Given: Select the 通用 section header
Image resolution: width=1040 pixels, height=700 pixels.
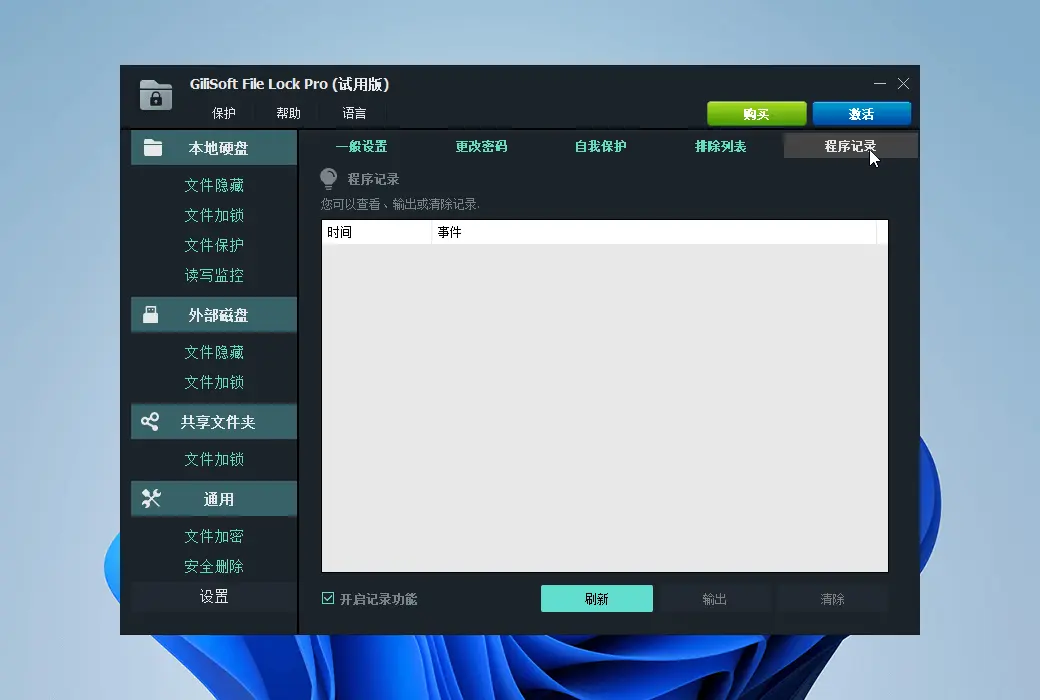Looking at the screenshot, I should pyautogui.click(x=214, y=498).
